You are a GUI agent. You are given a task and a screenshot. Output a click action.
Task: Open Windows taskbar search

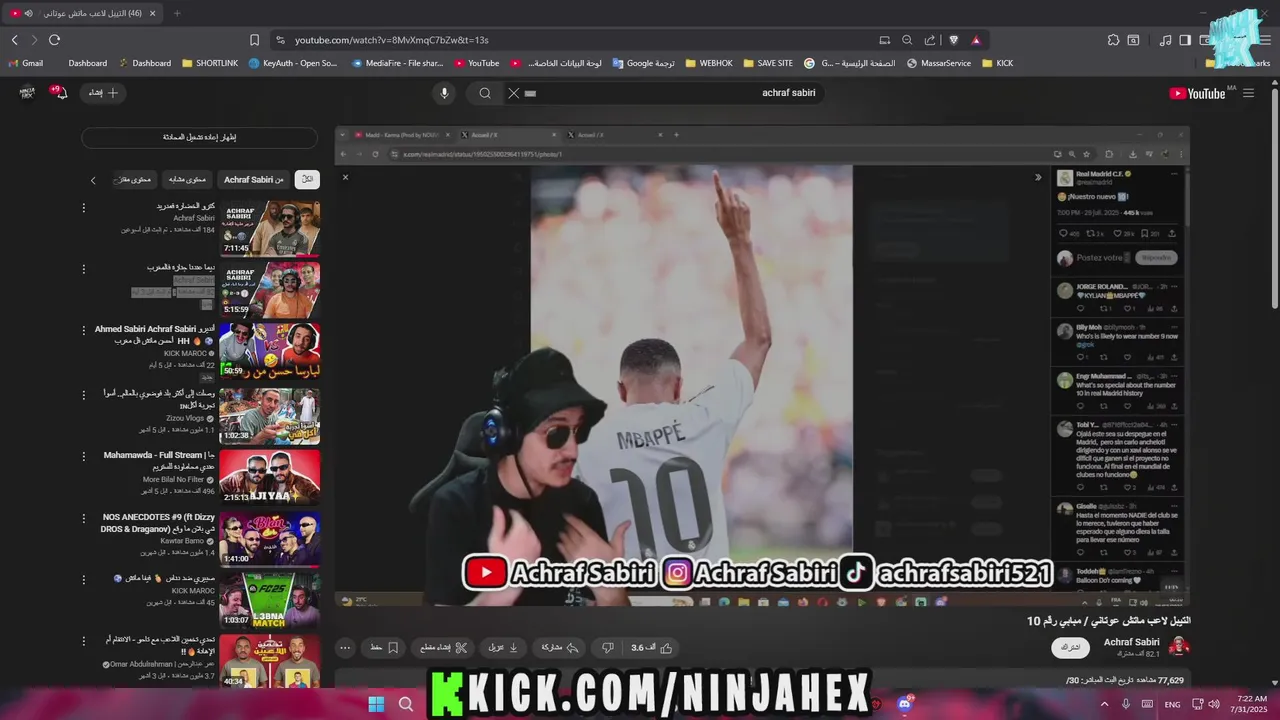pyautogui.click(x=406, y=704)
